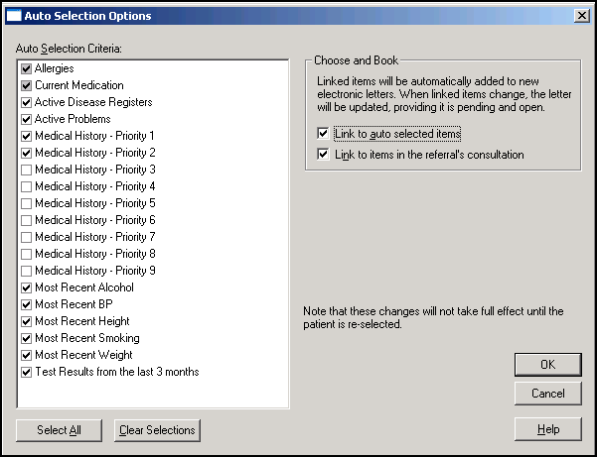The width and height of the screenshot is (597, 457).
Task: Check Medical History - Priority 5
Action: 26,203
